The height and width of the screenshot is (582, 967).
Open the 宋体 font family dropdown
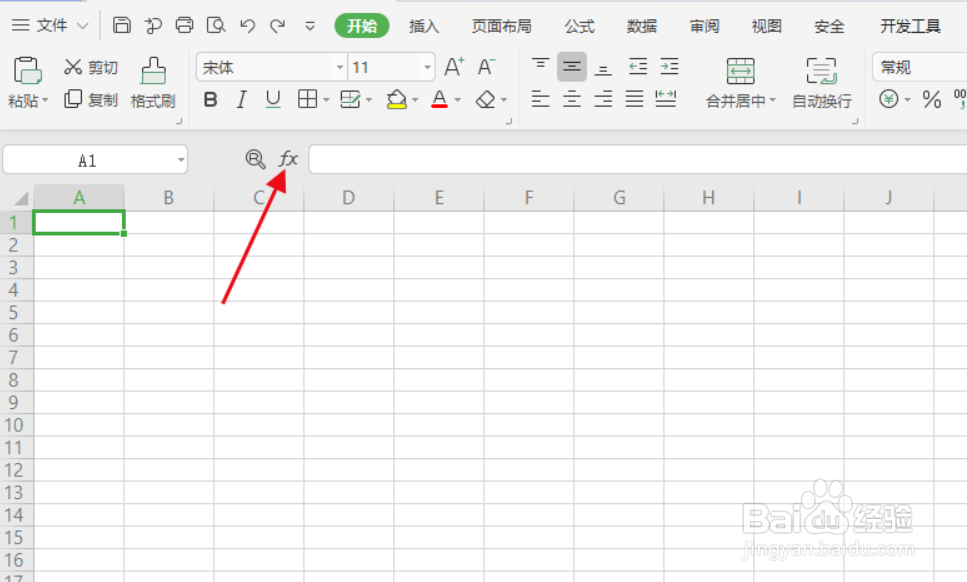340,66
